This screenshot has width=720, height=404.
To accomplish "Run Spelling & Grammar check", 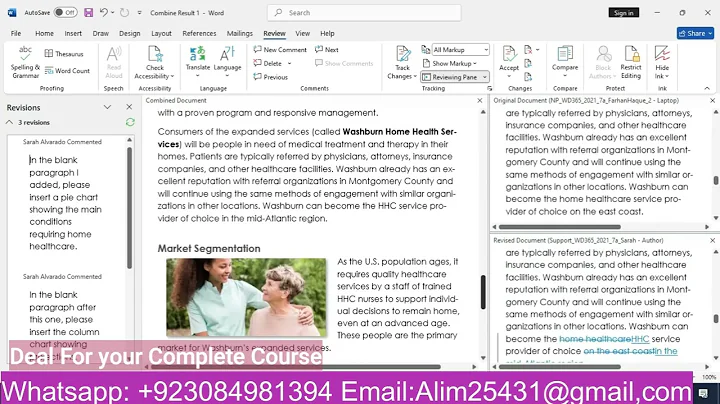I will 25,62.
